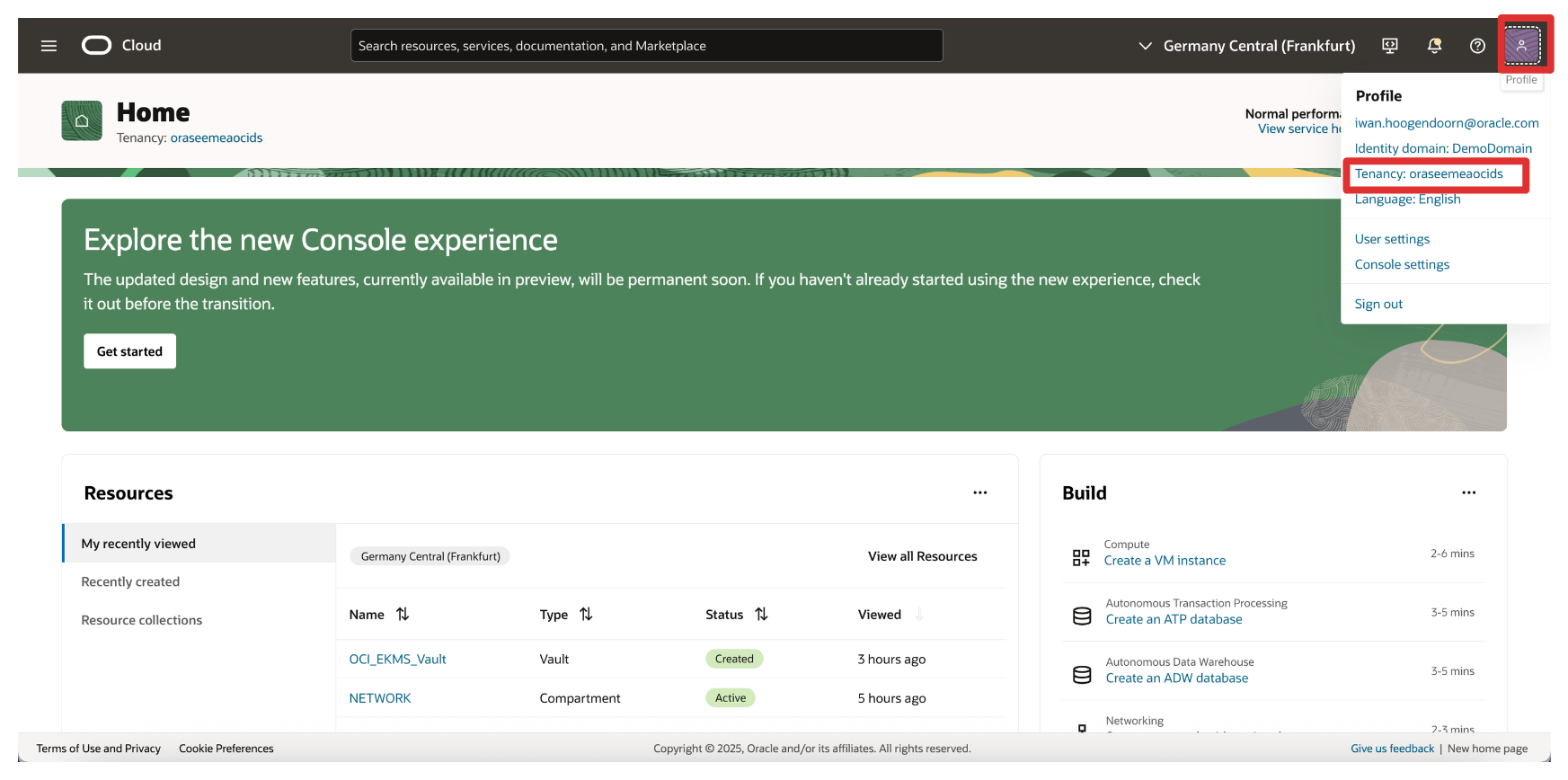This screenshot has width=1568, height=780.
Task: Select Resource collections tab
Action: (x=142, y=620)
